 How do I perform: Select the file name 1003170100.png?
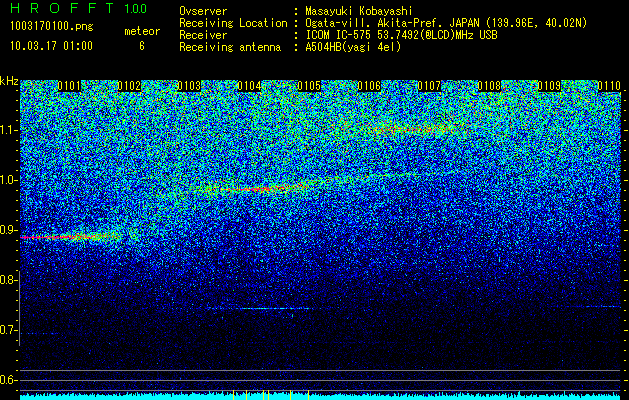tap(51, 27)
